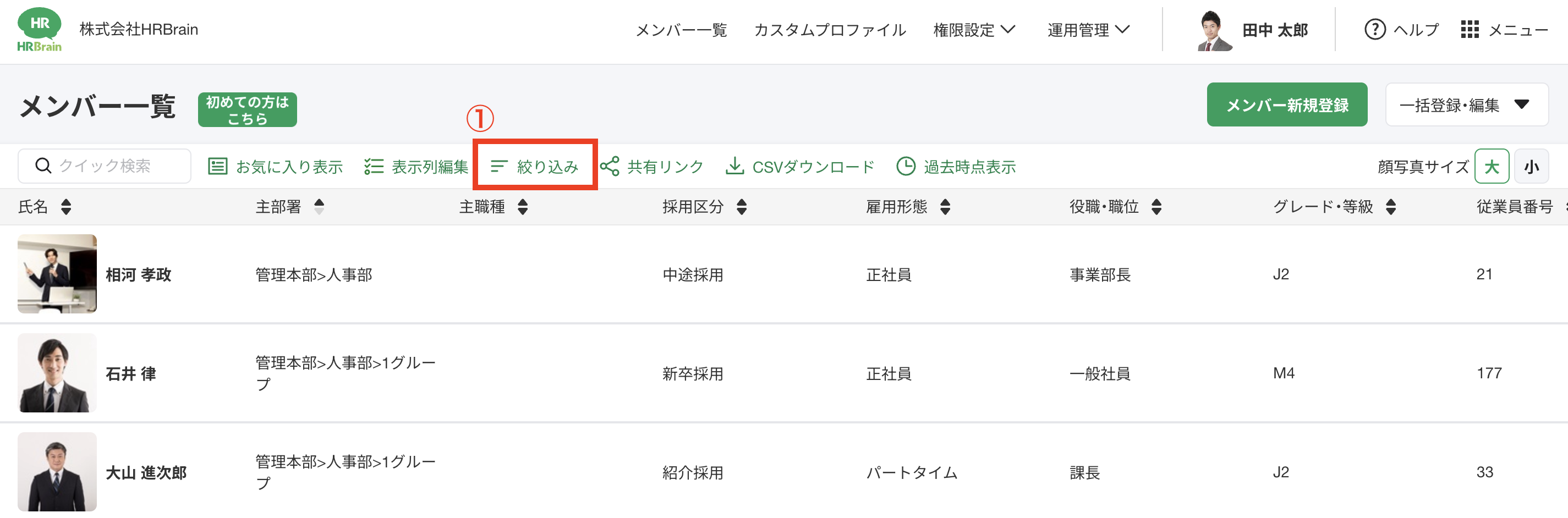This screenshot has width=1568, height=518.
Task: Click the 共有リンク share icon
Action: [609, 166]
